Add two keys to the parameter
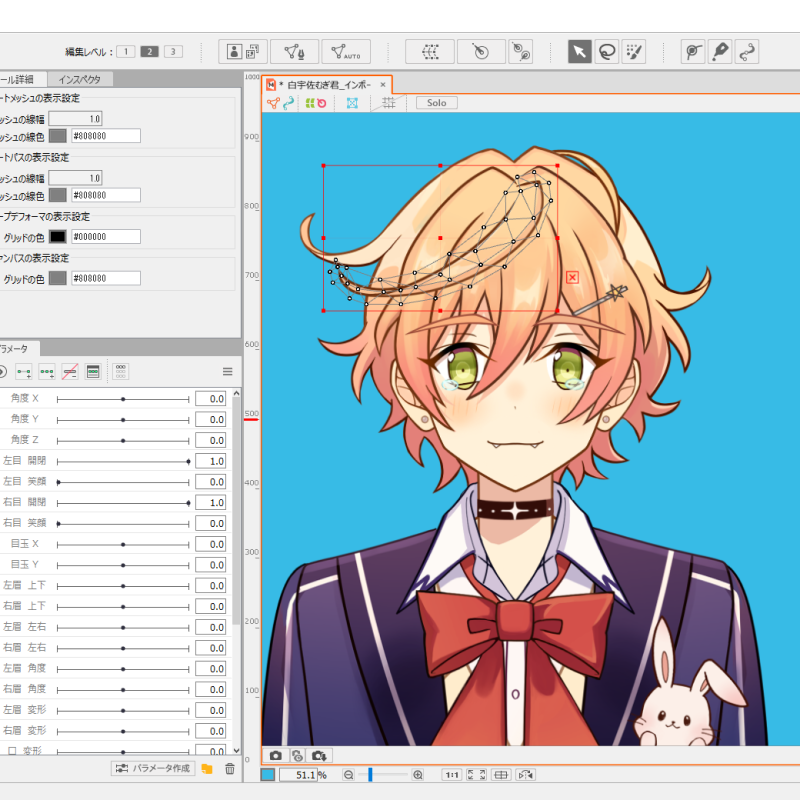The image size is (800, 800). 24,371
